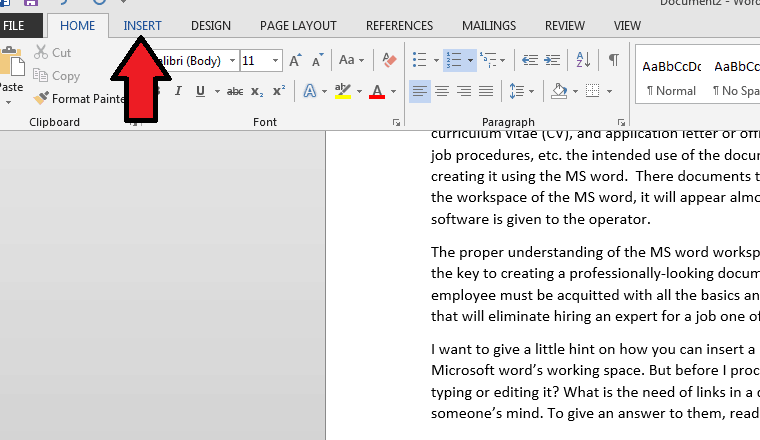Apply the yellow text highlight color
760x440 pixels.
click(x=343, y=92)
